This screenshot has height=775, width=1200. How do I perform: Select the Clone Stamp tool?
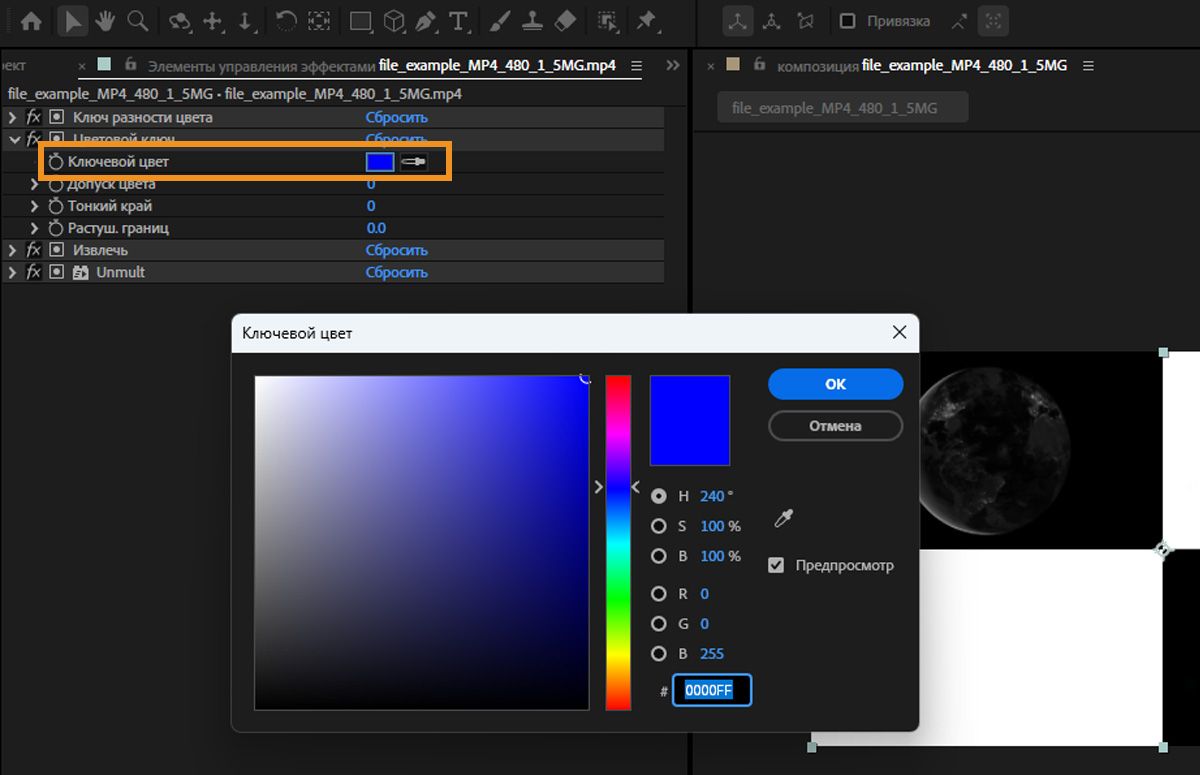pos(533,20)
